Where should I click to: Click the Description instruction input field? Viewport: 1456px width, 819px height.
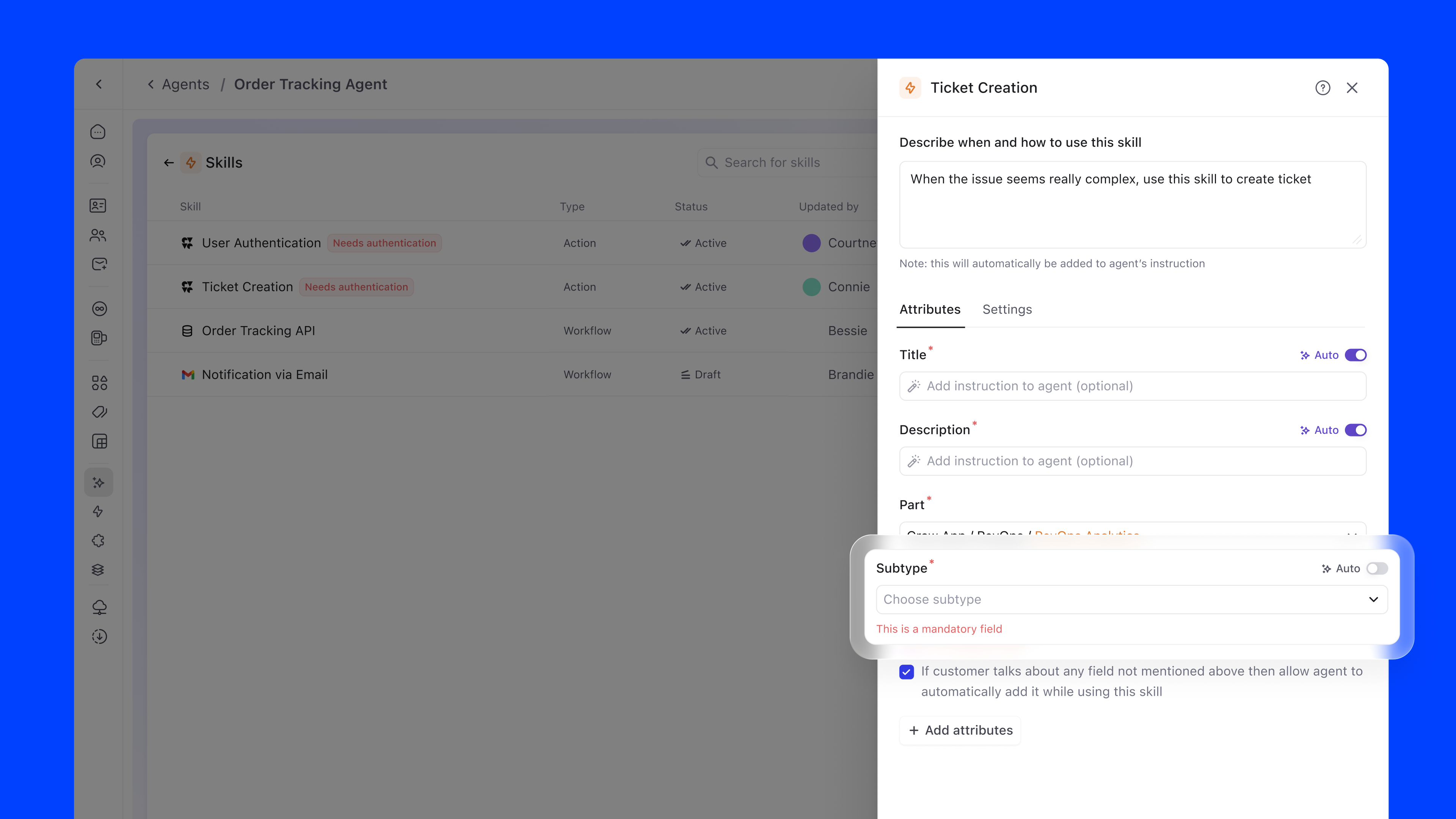tap(1133, 461)
